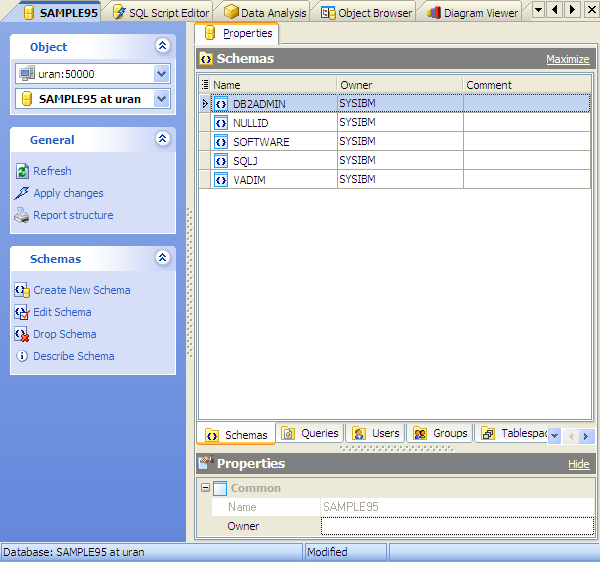This screenshot has width=600, height=562.
Task: Click the Report structure printer icon
Action: point(22,215)
